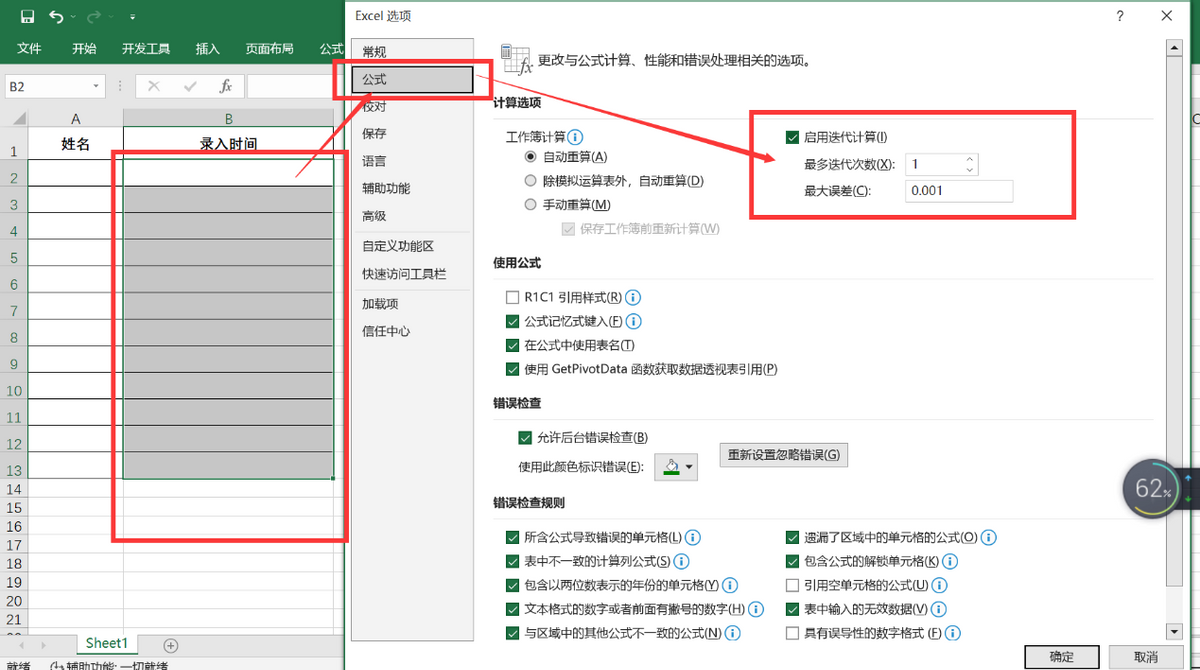Select 高级 in options sidebar
The width and height of the screenshot is (1200, 670).
pyautogui.click(x=414, y=216)
